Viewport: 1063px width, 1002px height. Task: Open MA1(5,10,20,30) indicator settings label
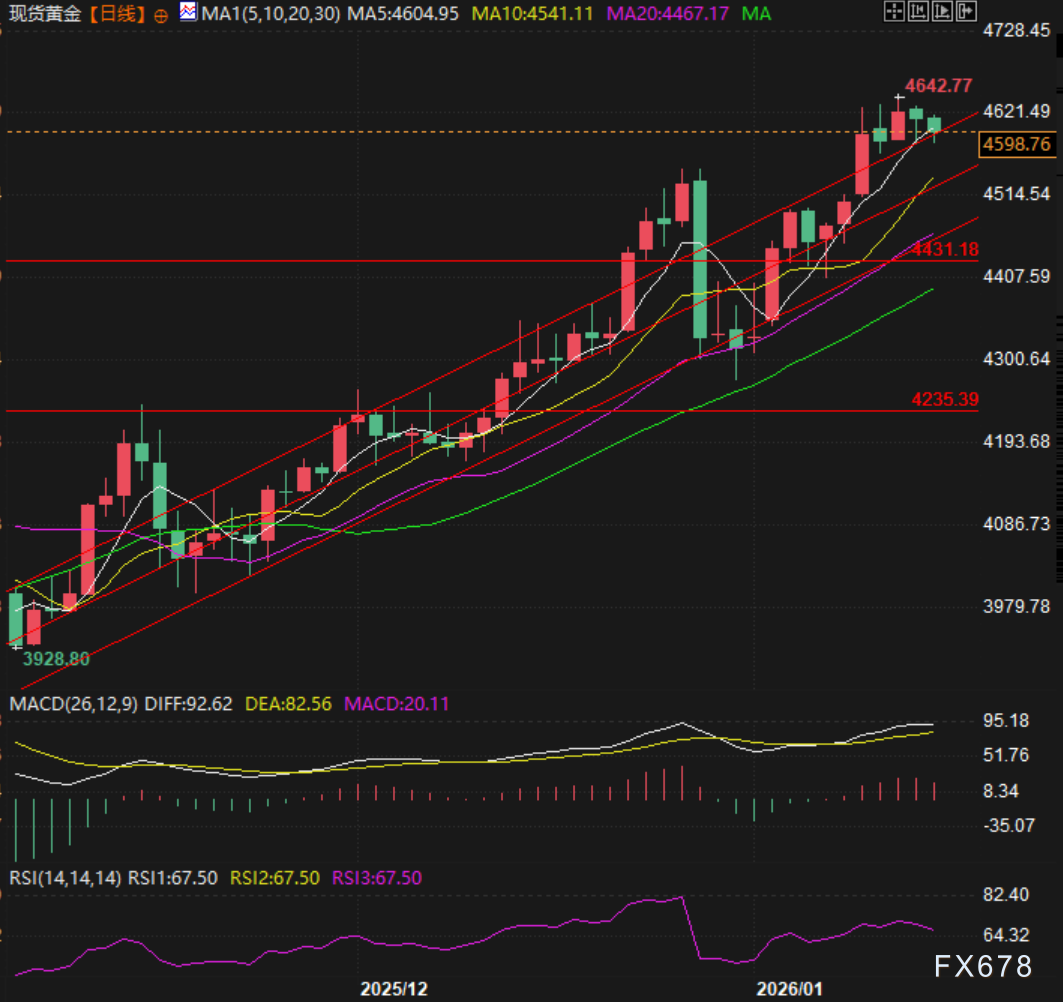point(270,14)
